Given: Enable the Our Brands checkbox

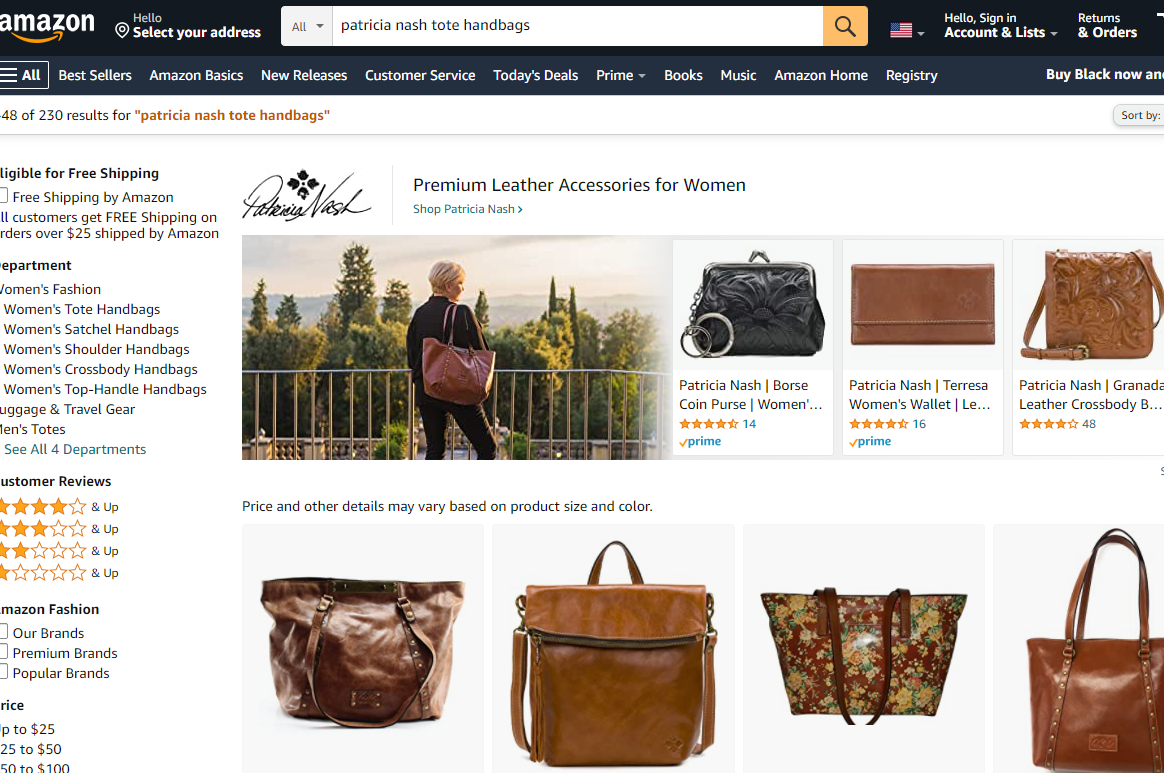Looking at the screenshot, I should click(x=4, y=632).
